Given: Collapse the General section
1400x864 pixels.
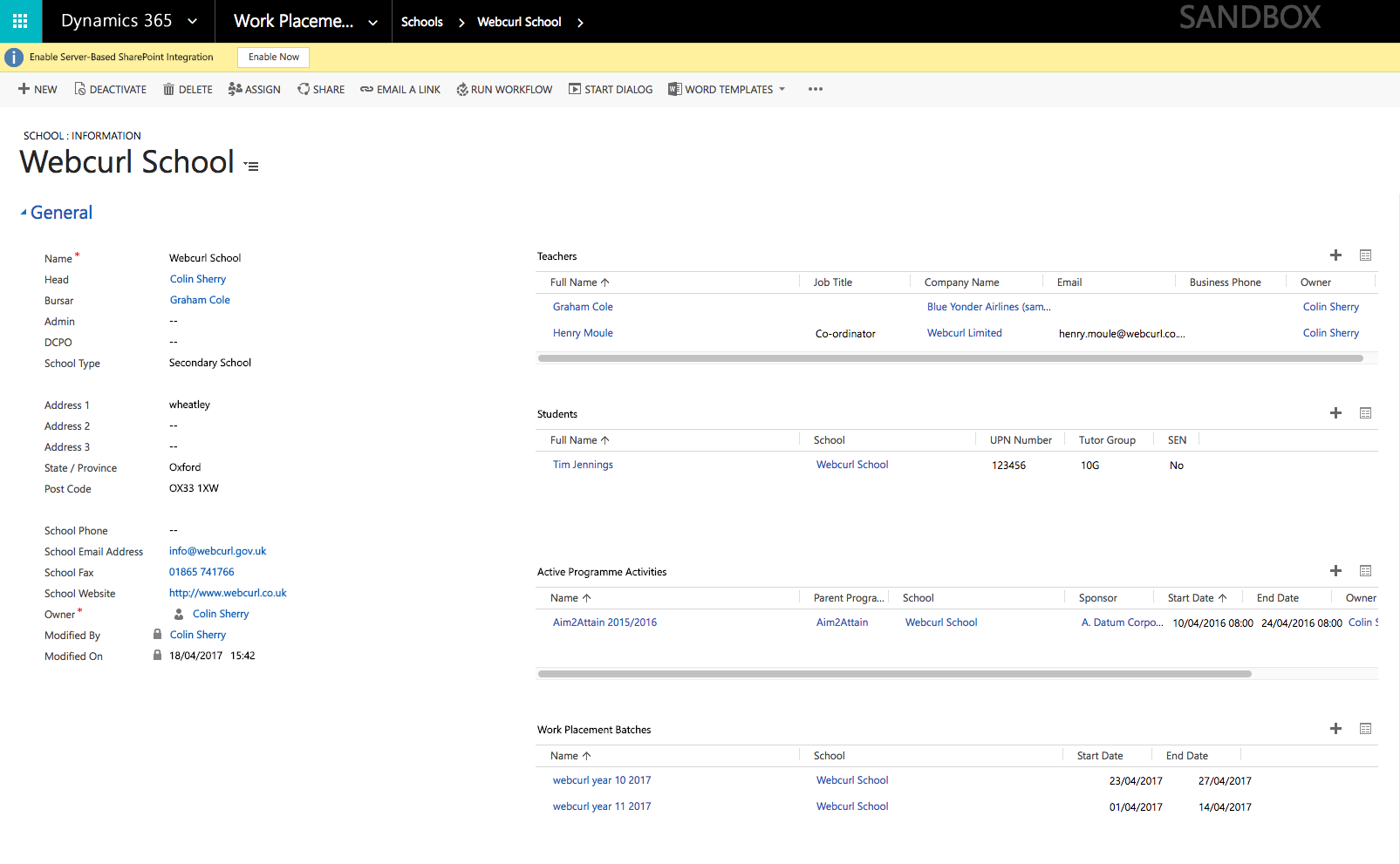Looking at the screenshot, I should click(x=24, y=212).
